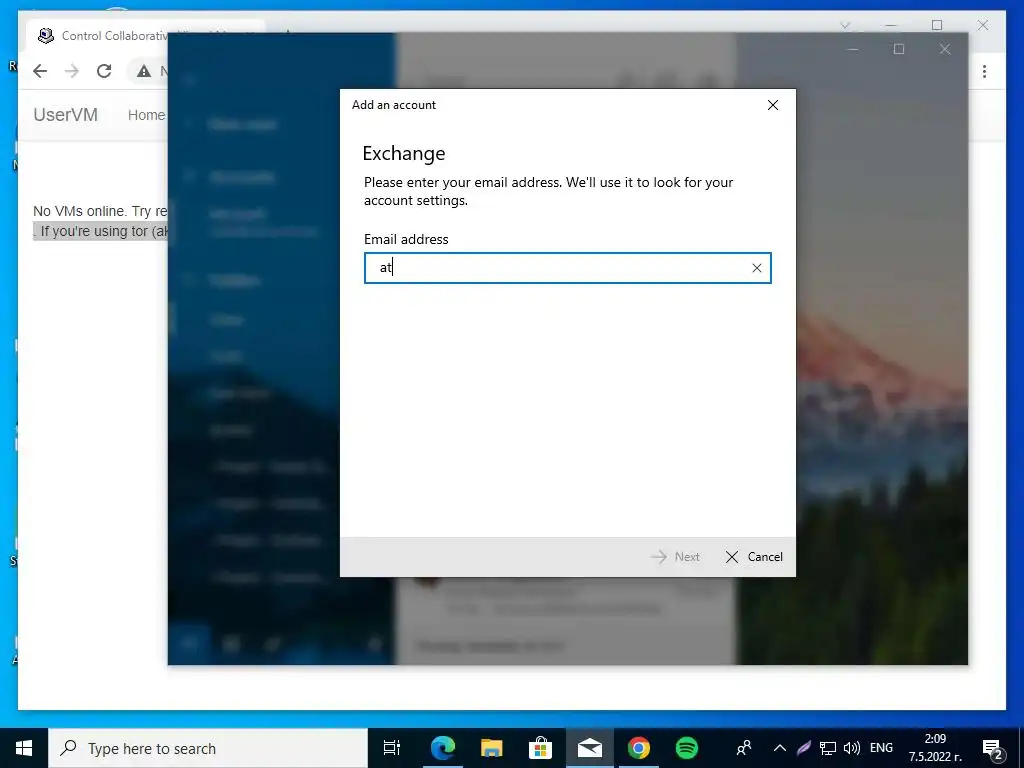Image resolution: width=1024 pixels, height=768 pixels.
Task: Open Spotify from taskbar
Action: tap(686, 748)
